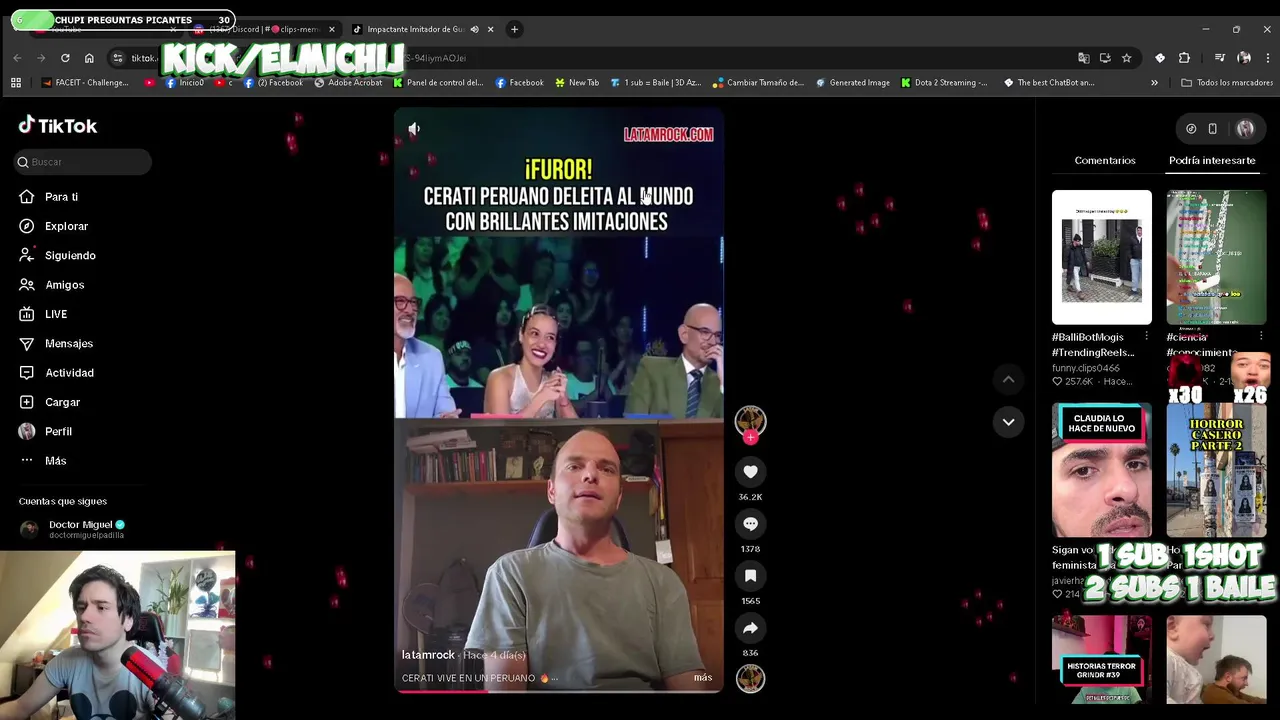Image resolution: width=1280 pixels, height=720 pixels.
Task: Focus the Buscar search field
Action: click(84, 162)
